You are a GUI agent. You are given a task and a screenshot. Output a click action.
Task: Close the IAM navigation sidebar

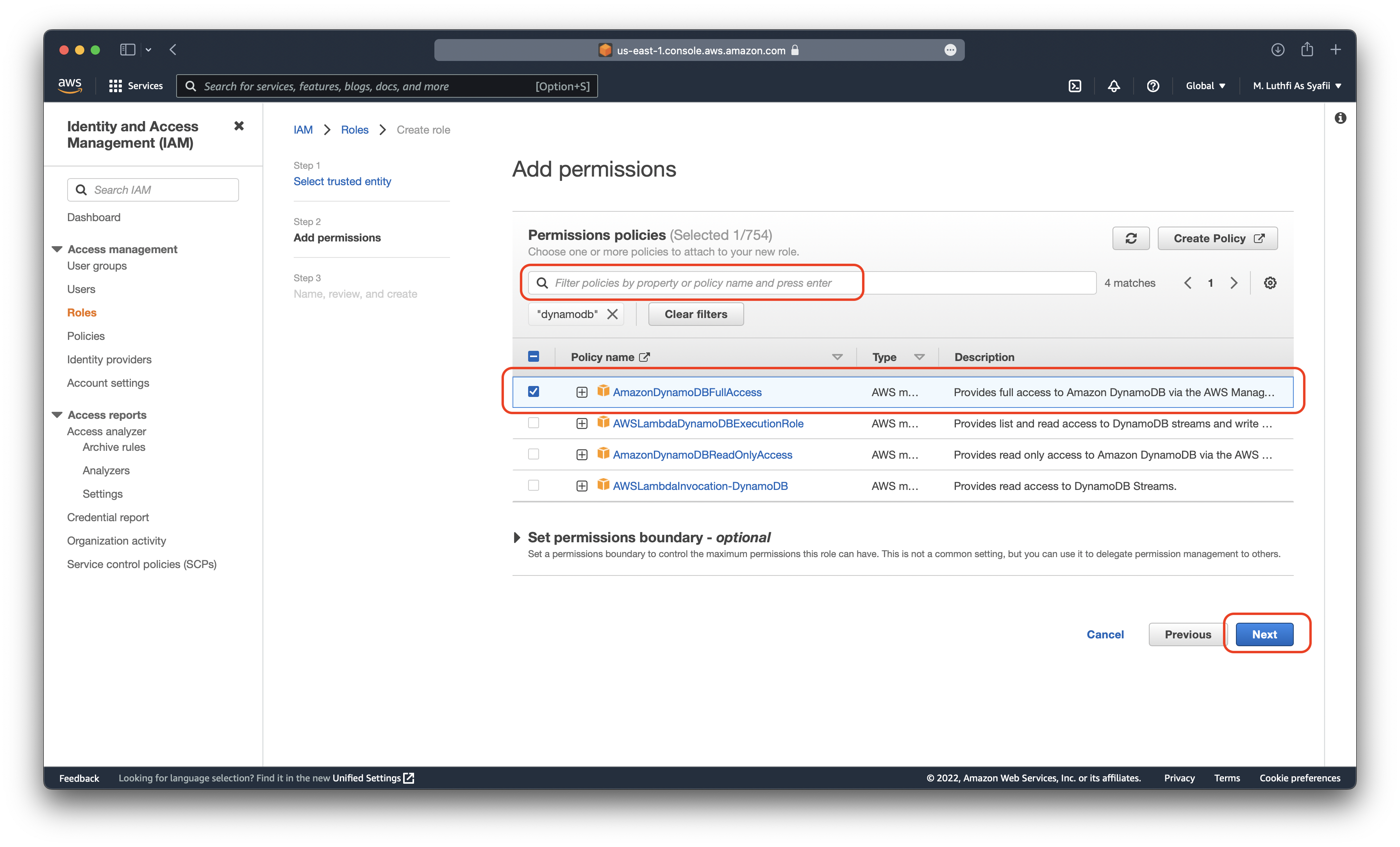pos(239,126)
